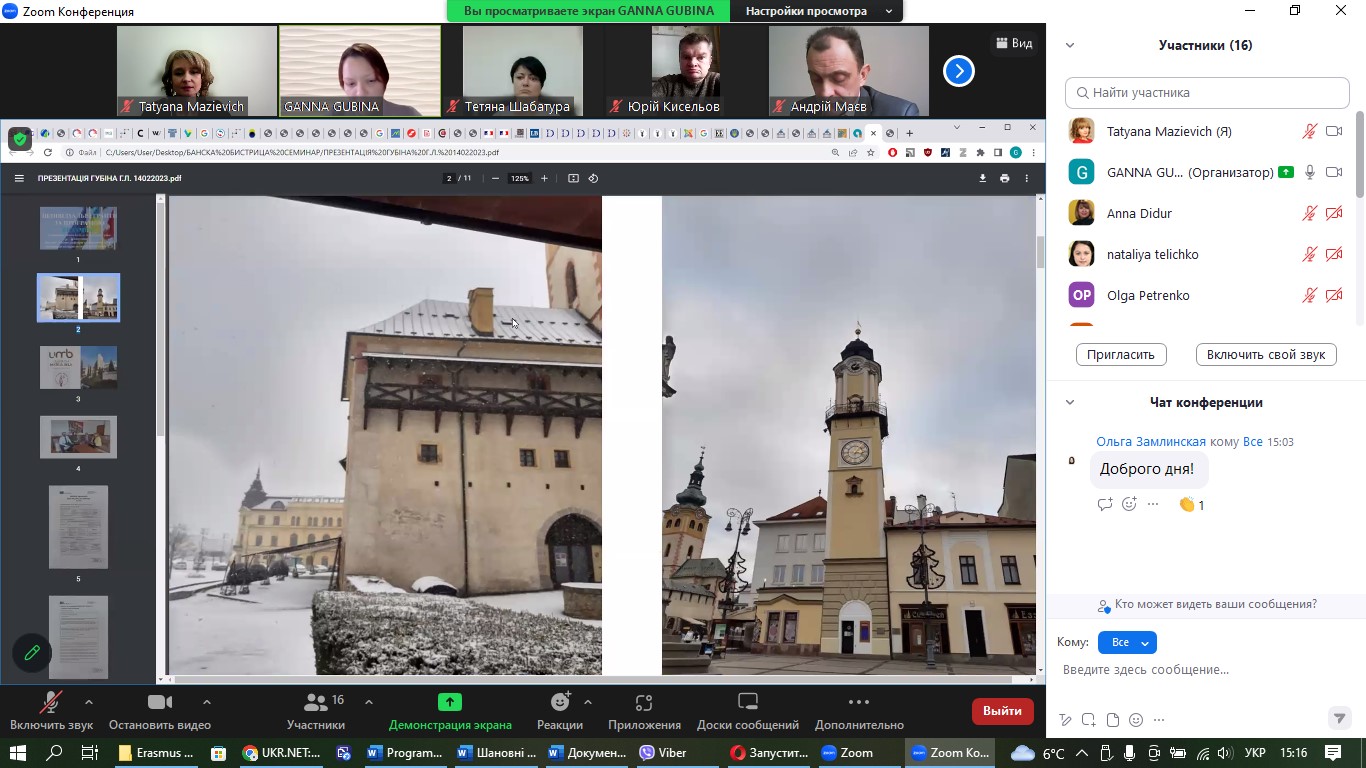Open the Participants icon showing 16
The width and height of the screenshot is (1366, 768).
click(x=316, y=703)
